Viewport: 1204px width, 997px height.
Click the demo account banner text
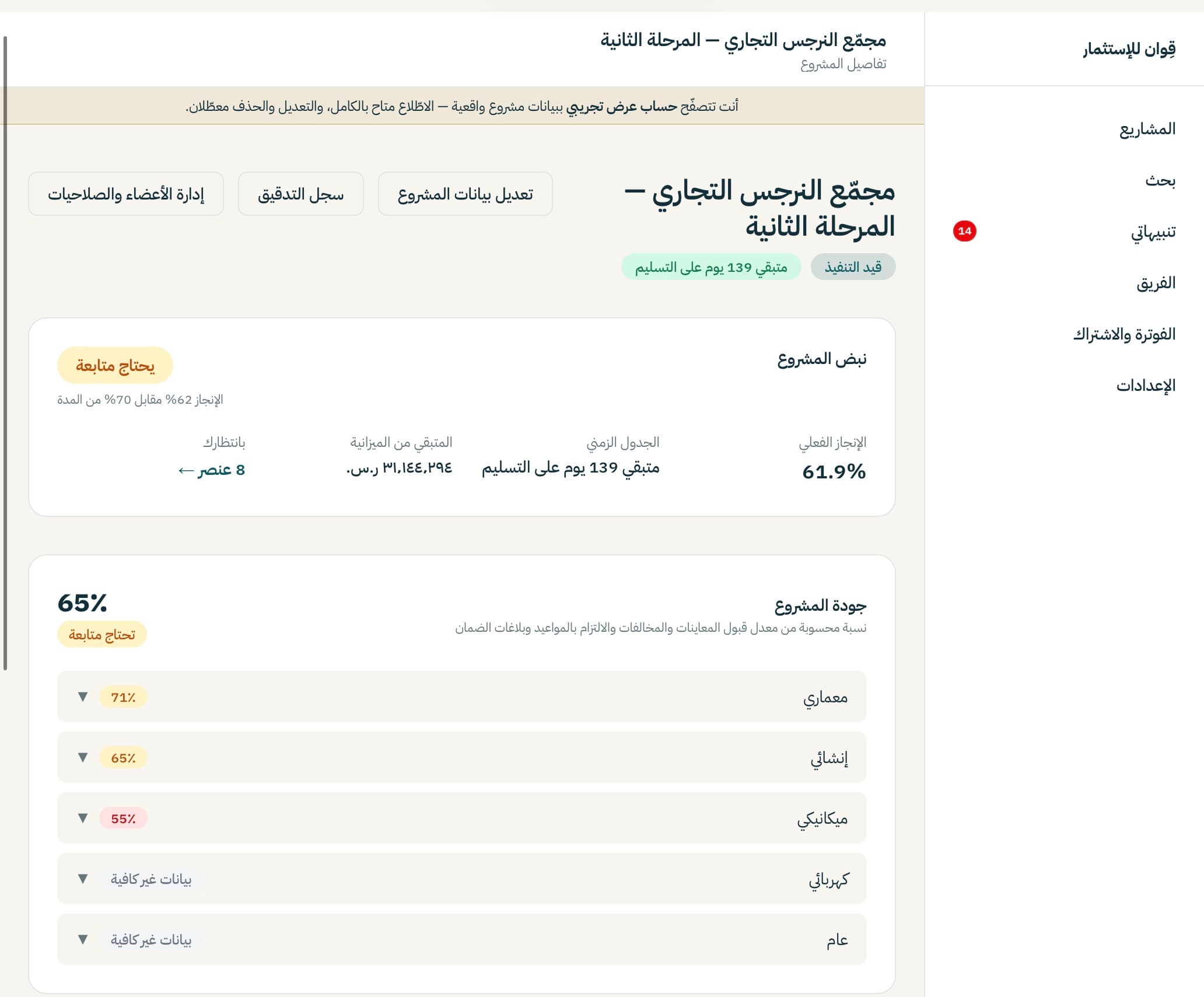point(462,106)
